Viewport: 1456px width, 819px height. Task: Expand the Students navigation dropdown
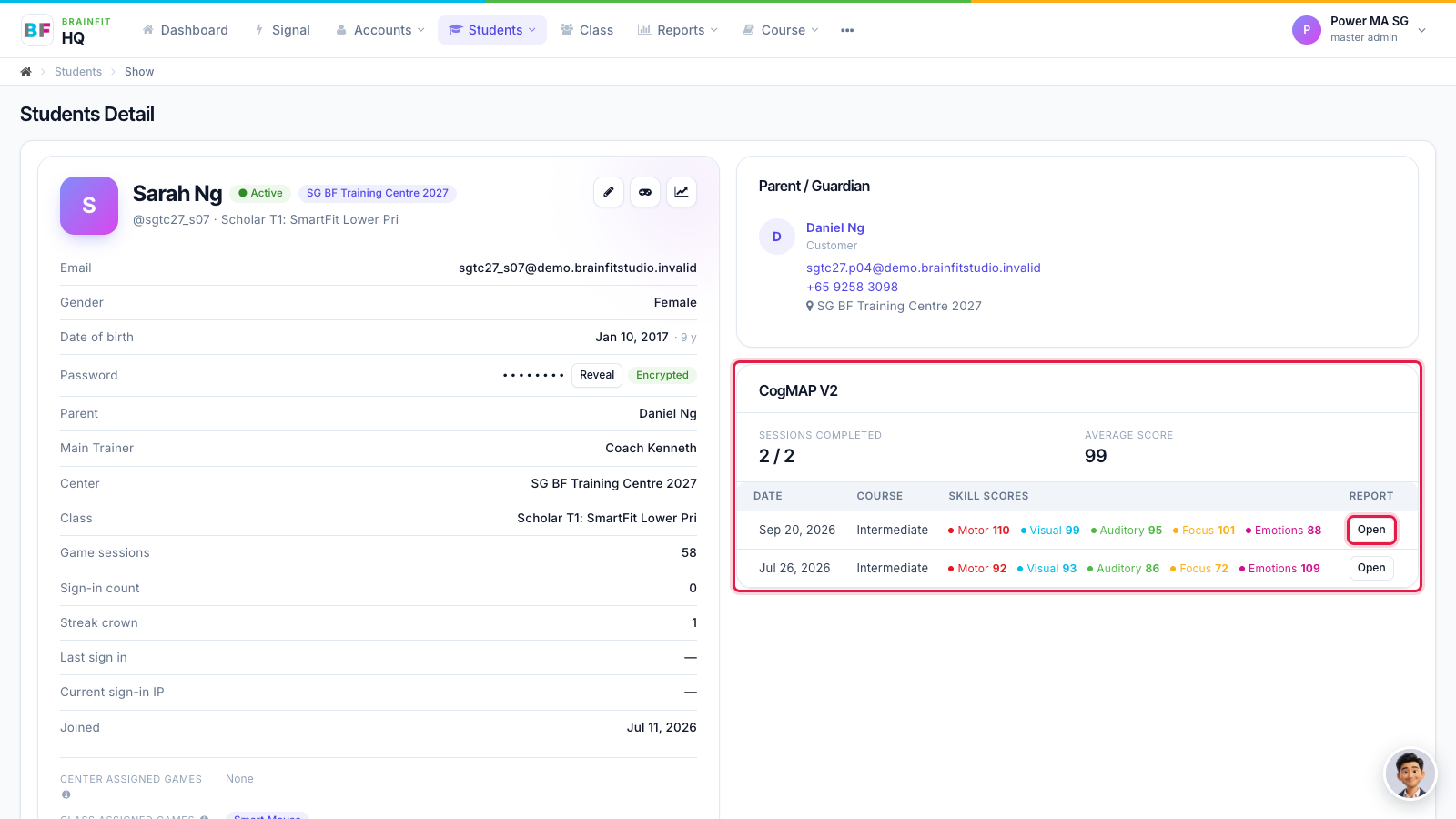coord(492,30)
